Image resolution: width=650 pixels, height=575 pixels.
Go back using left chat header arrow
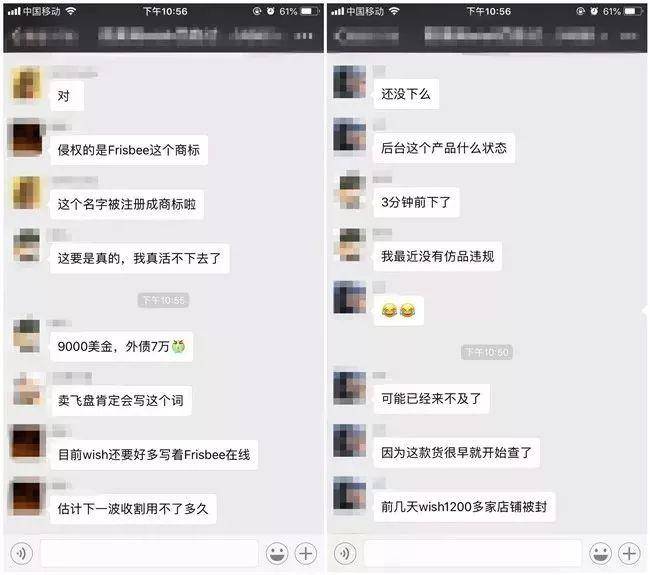tap(16, 36)
